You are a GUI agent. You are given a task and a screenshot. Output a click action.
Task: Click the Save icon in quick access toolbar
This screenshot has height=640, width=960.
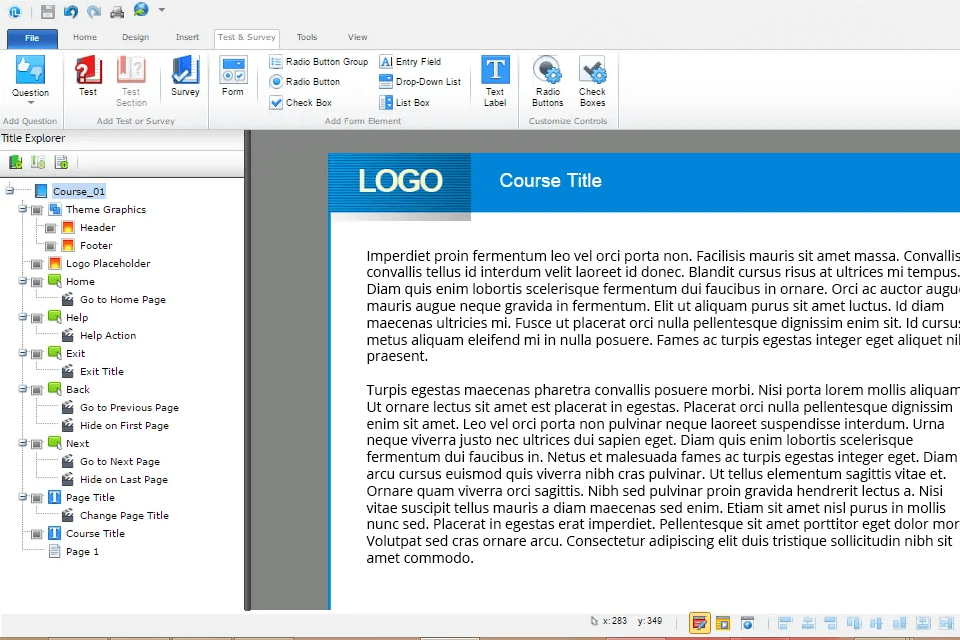click(47, 11)
